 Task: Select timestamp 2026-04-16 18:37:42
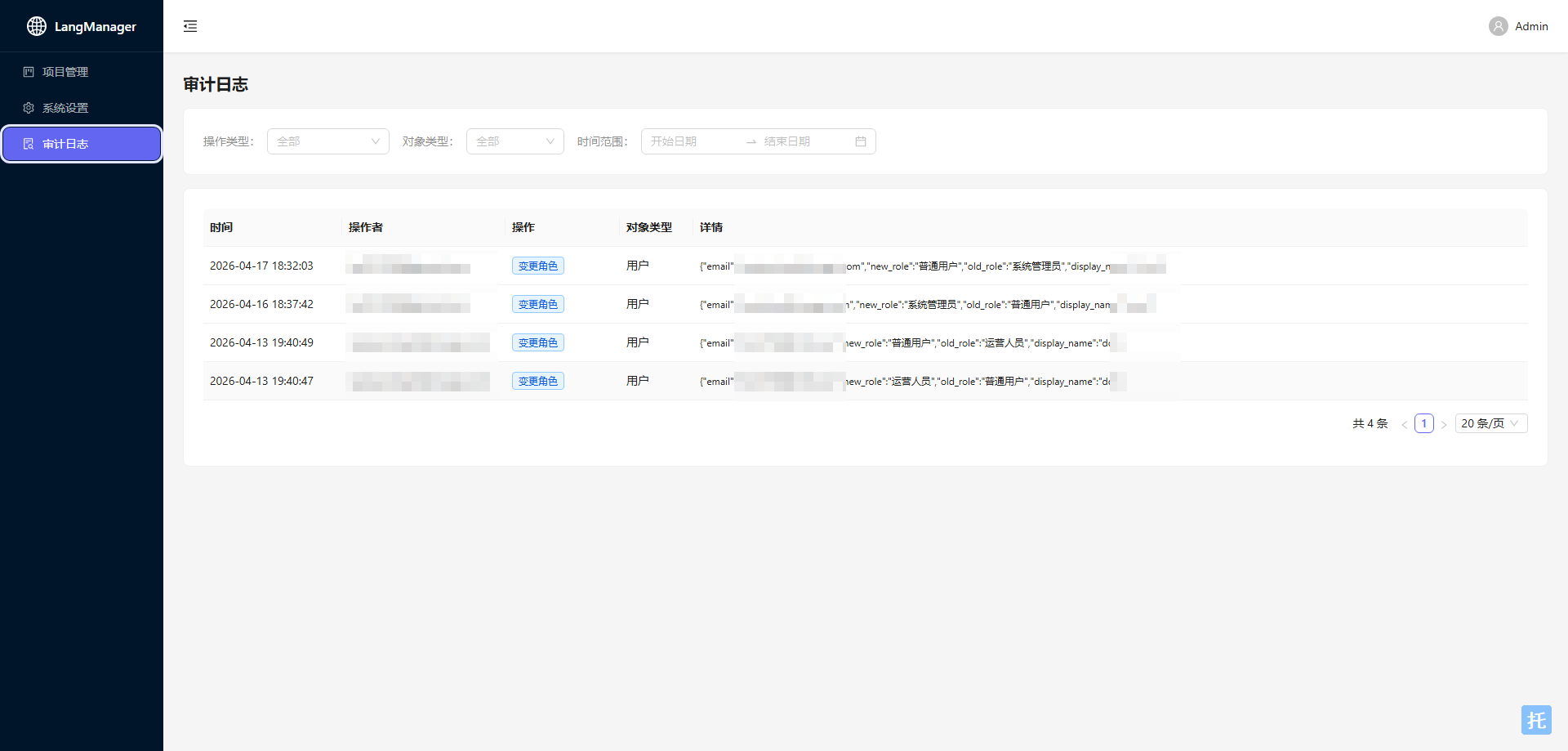pos(261,304)
